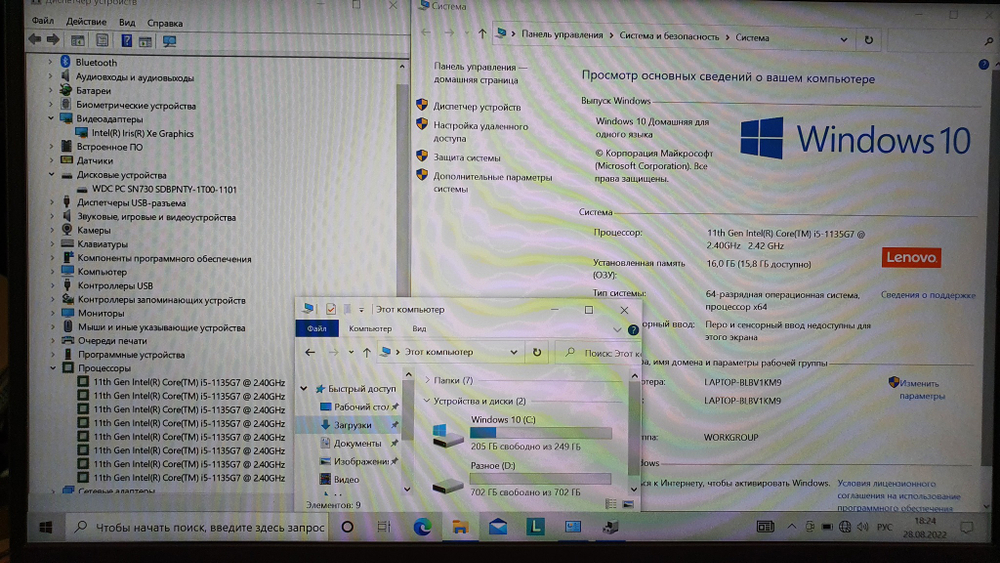Switch to details view icon in Explorer
This screenshot has width=1000, height=563.
610,504
